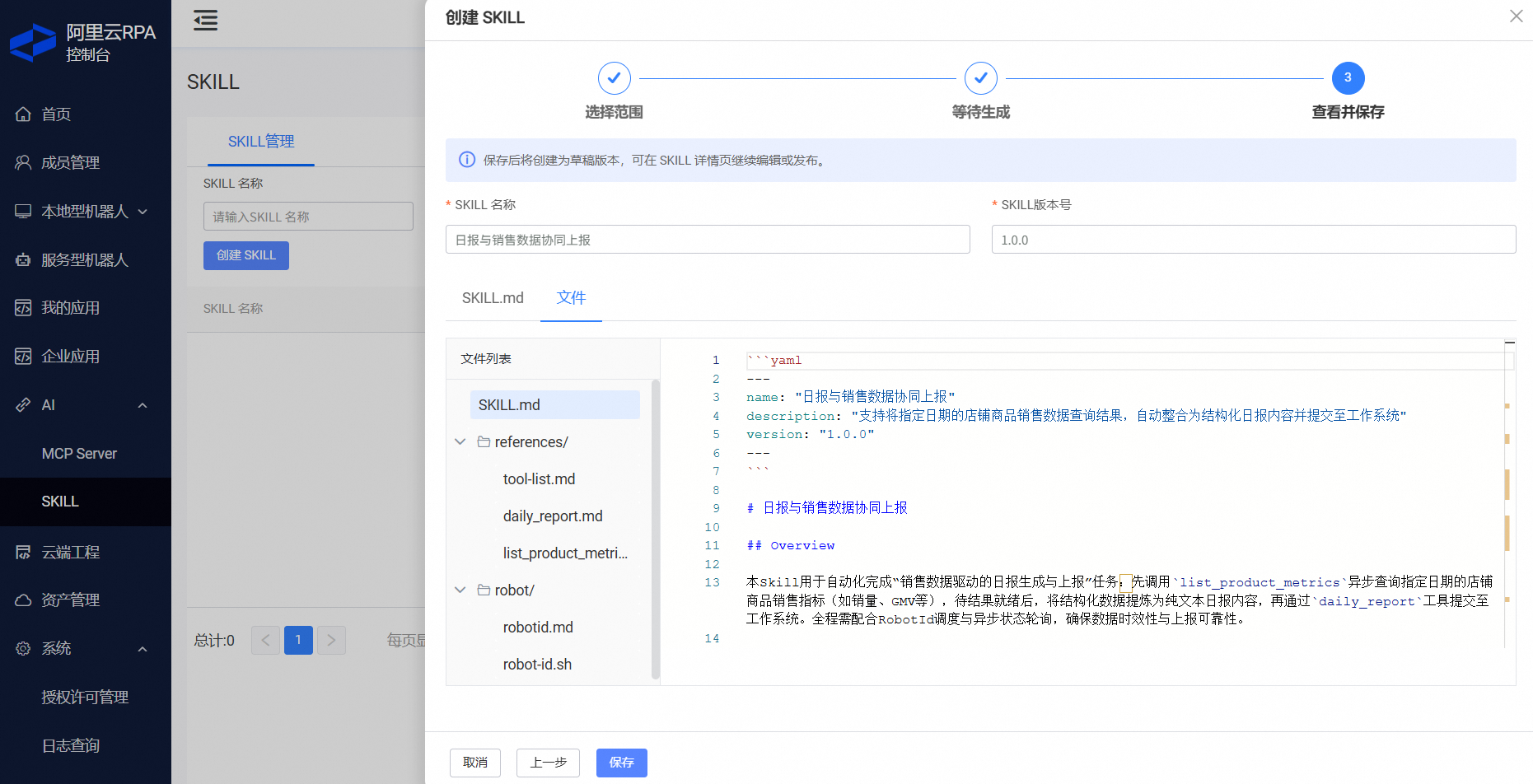Screen dimensions: 1533x784
Task: Collapse the robot/ folder chevron
Action: pyautogui.click(x=460, y=590)
